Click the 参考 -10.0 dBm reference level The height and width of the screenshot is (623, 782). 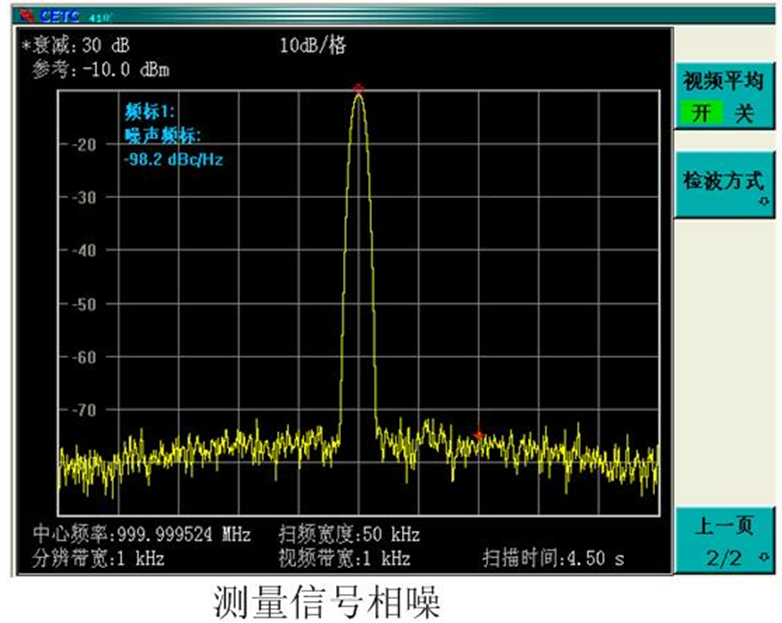pyautogui.click(x=100, y=70)
